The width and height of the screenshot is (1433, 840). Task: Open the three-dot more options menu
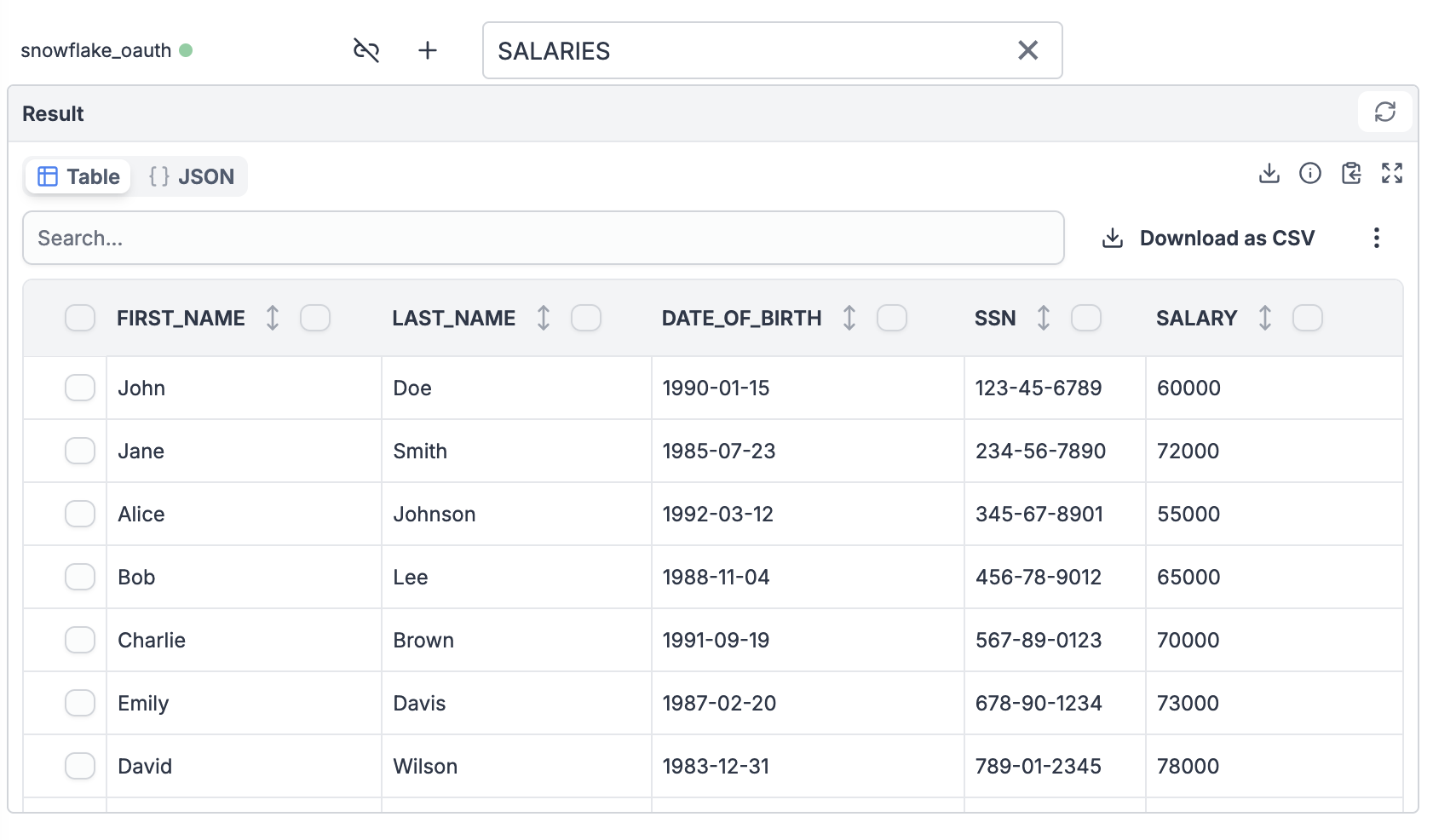click(x=1376, y=239)
